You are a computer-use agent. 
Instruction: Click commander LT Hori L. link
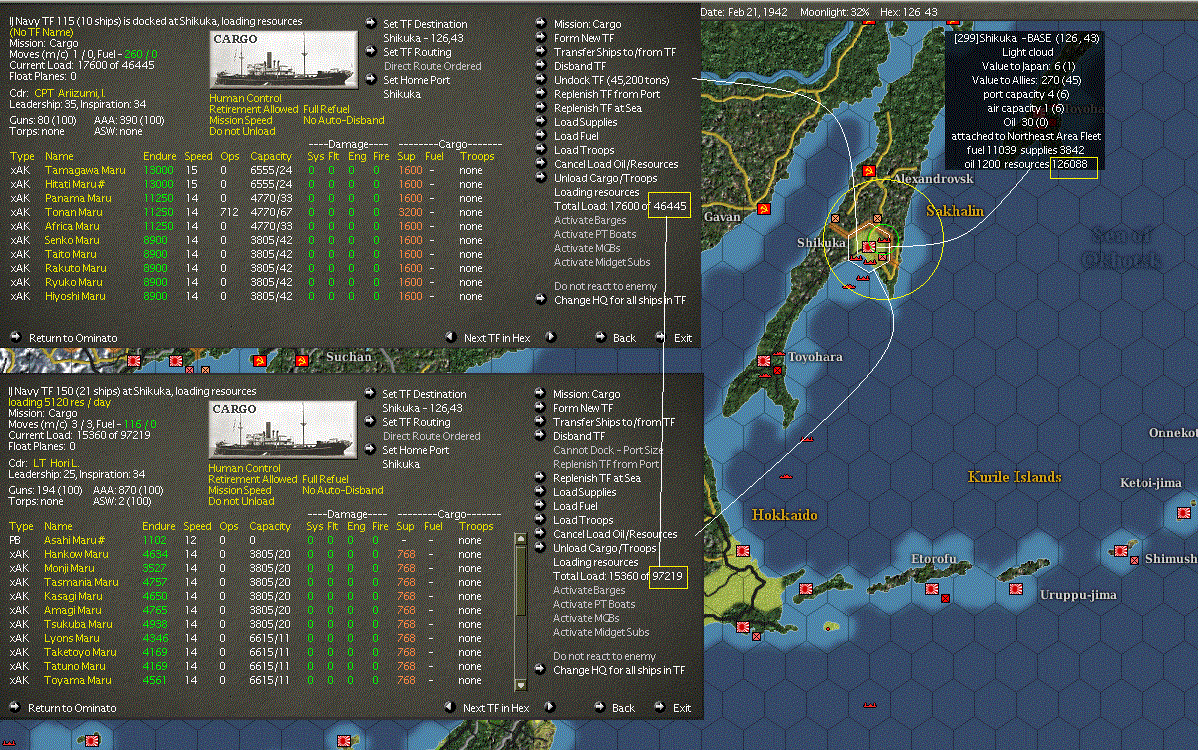coord(55,463)
